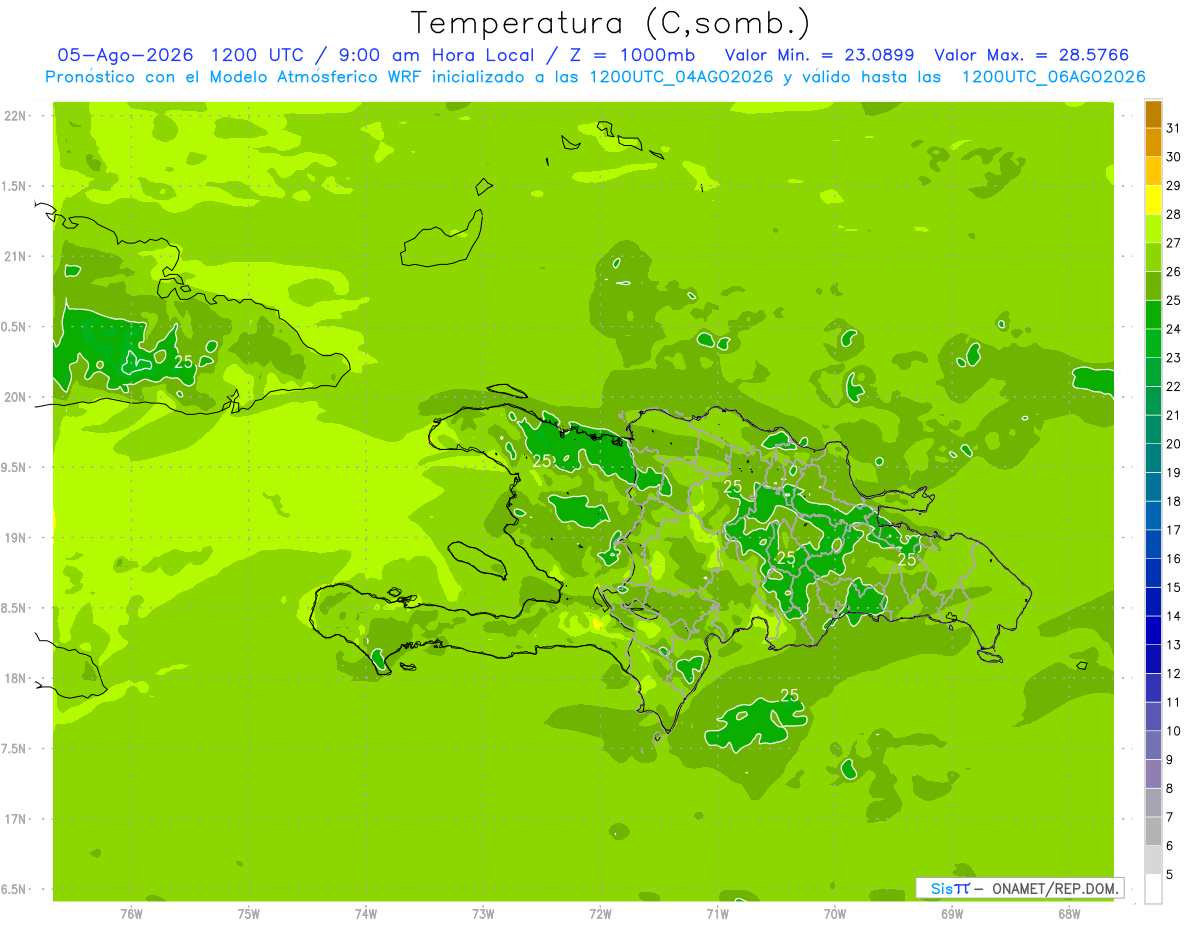Click the latitude label '17N'

click(15, 820)
